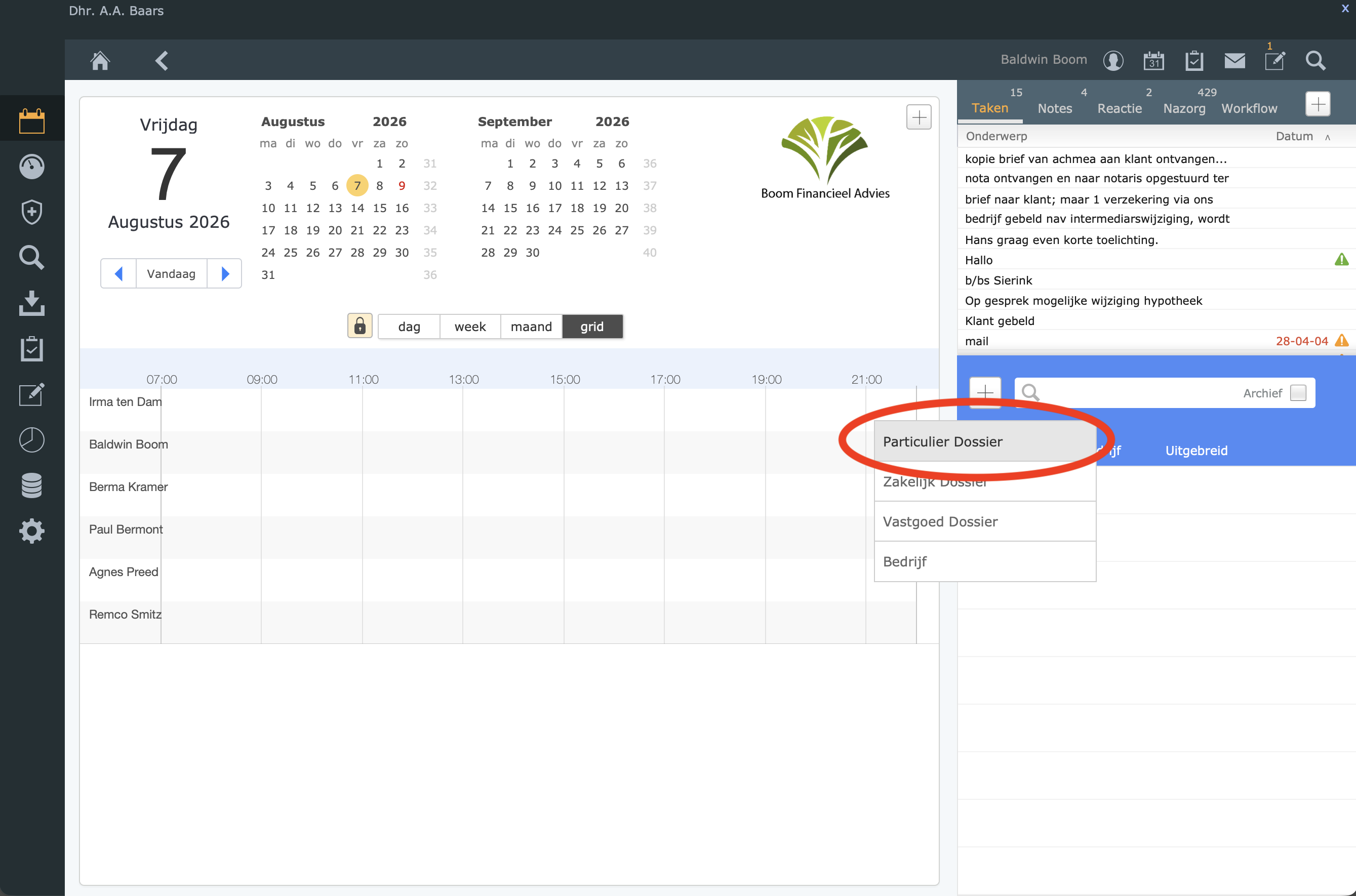This screenshot has width=1356, height=896.
Task: Add new task with Taken plus button
Action: tap(1319, 104)
